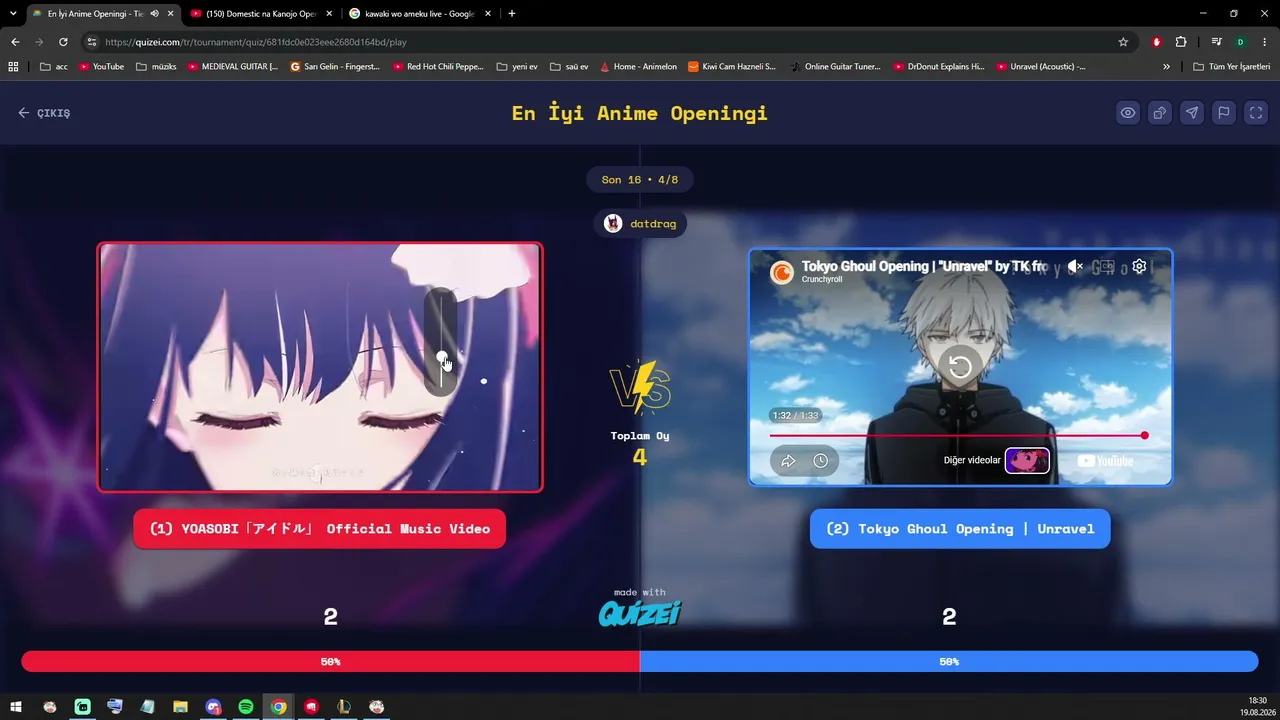Open the Tüm Yer İşaretleri folder
Viewport: 1280px width, 720px height.
(x=1231, y=67)
